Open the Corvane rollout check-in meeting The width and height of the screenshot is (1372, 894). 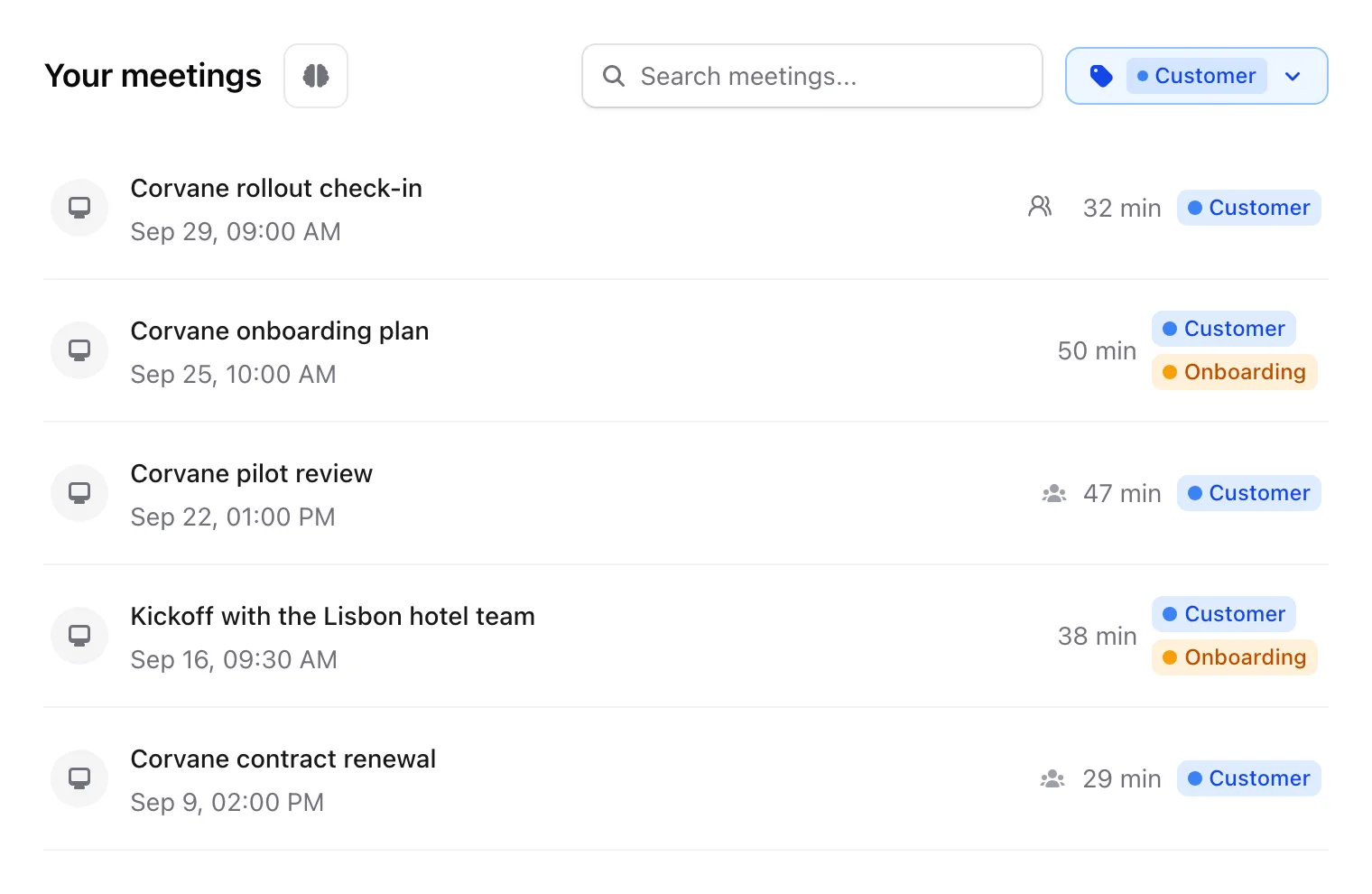coord(276,188)
